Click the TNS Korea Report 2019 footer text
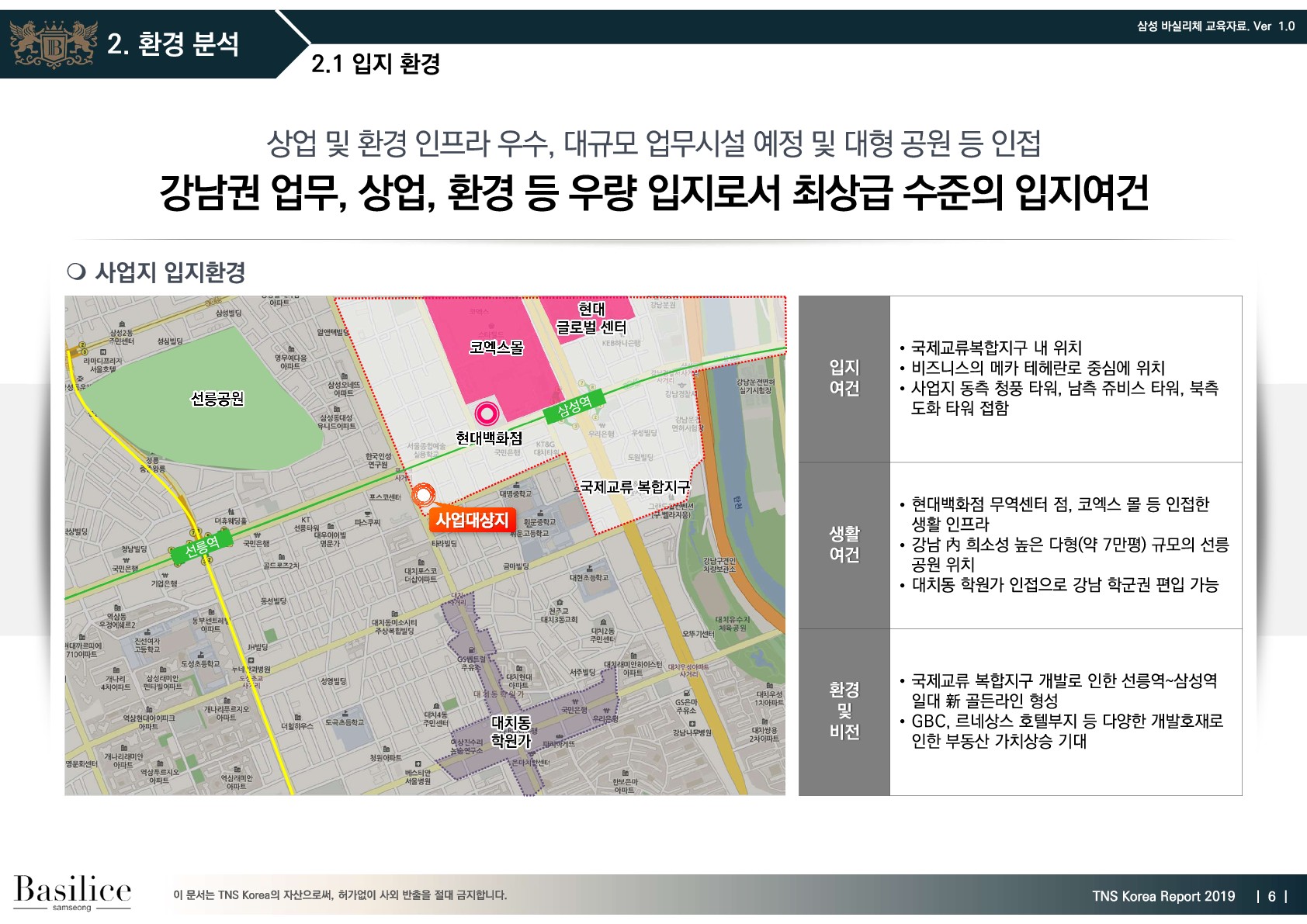 coord(1163,896)
